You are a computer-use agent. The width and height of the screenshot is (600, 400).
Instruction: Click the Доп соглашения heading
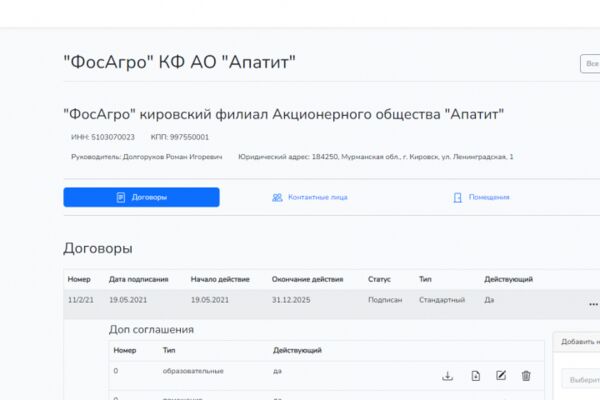(x=151, y=330)
